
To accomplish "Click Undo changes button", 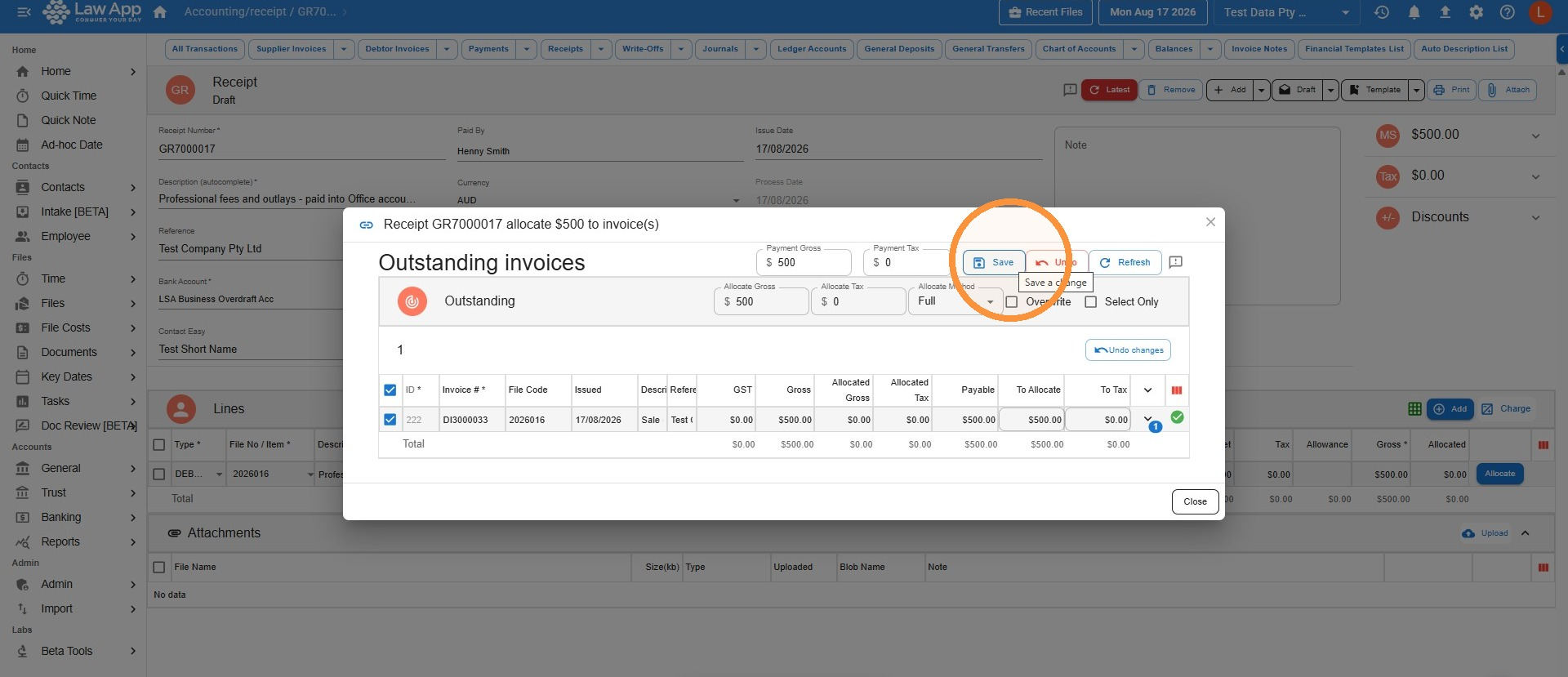I will tap(1128, 350).
